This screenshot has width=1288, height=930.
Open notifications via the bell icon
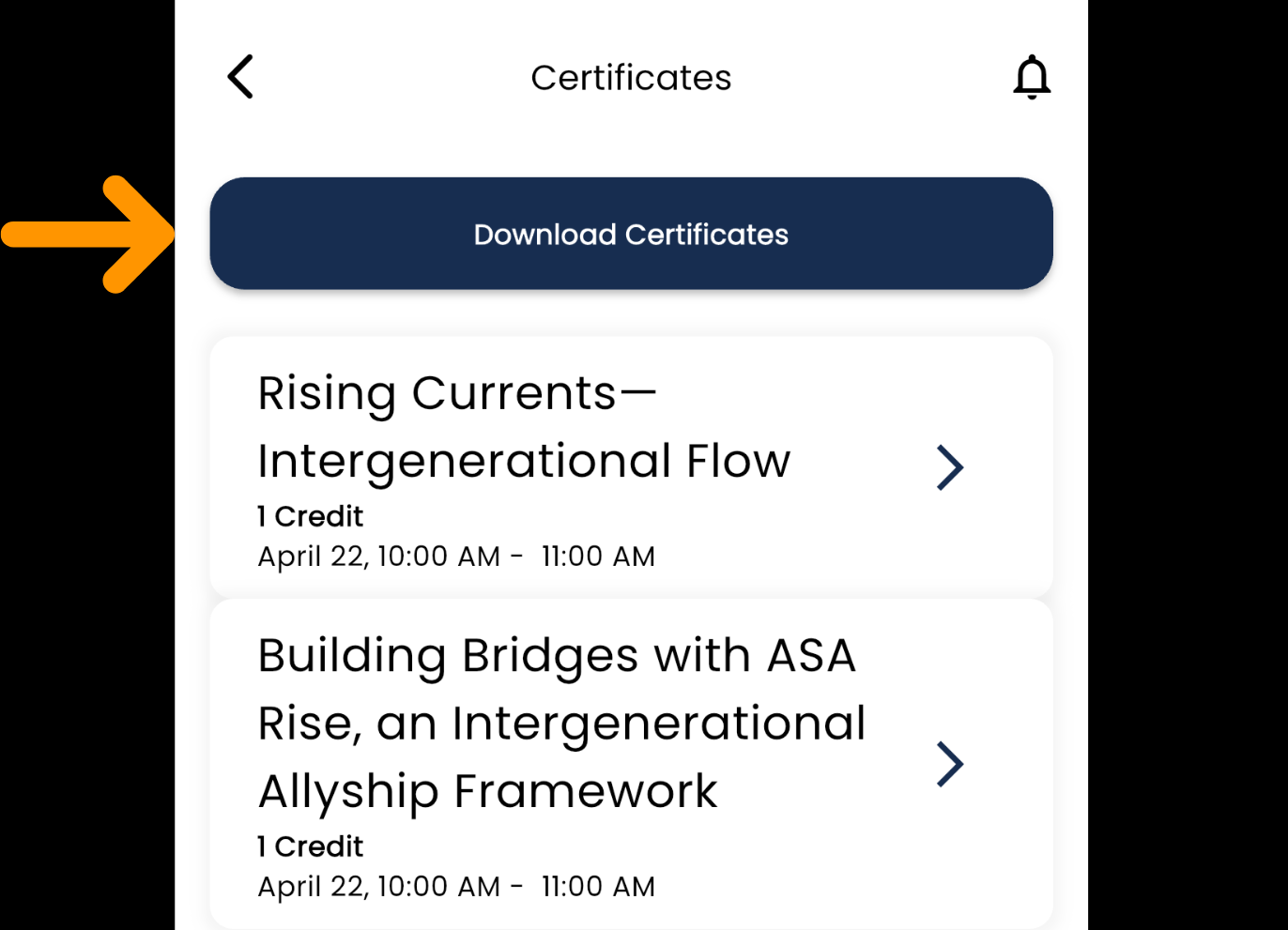[x=1031, y=77]
